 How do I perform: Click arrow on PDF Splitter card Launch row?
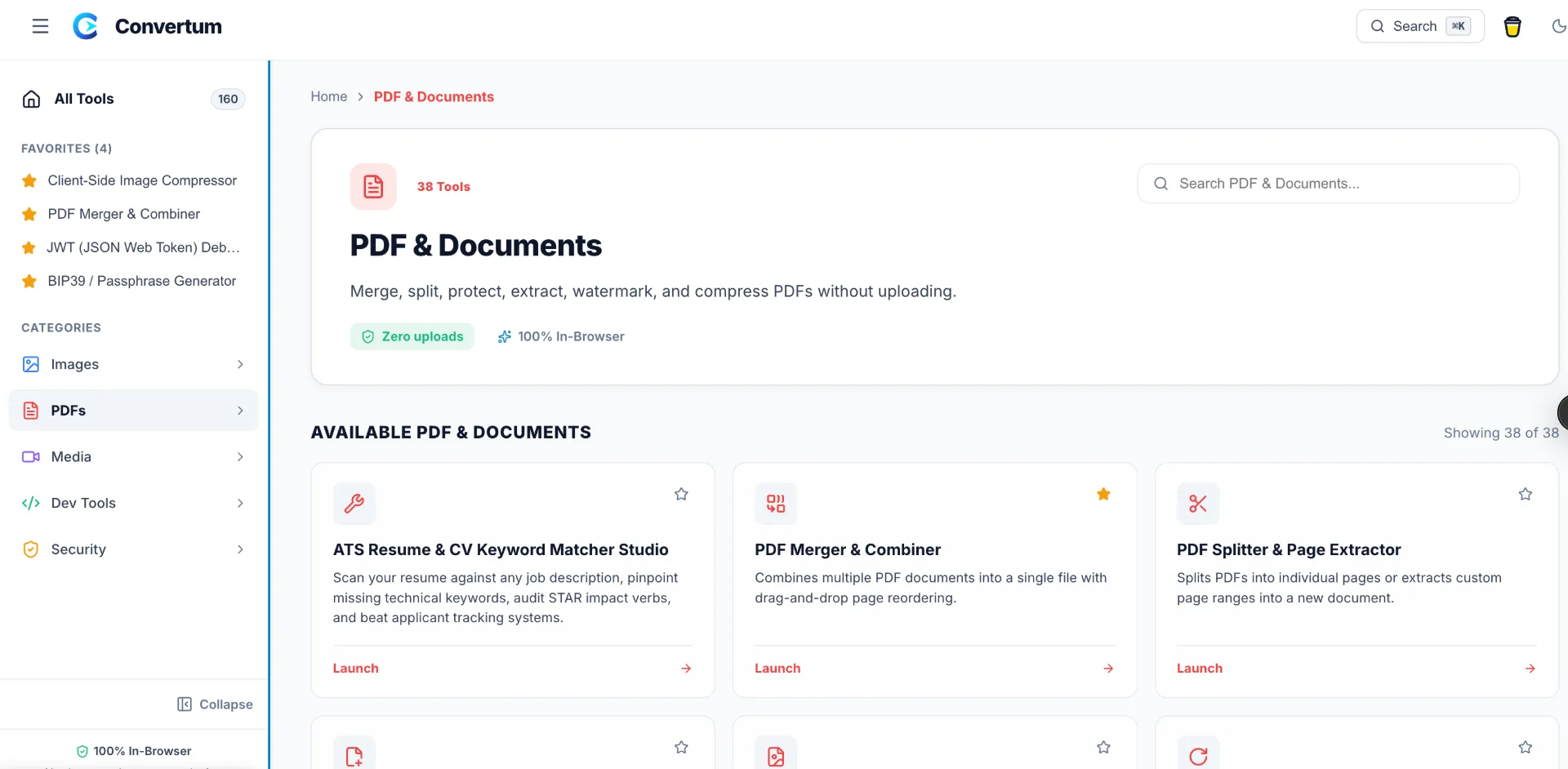tap(1530, 669)
